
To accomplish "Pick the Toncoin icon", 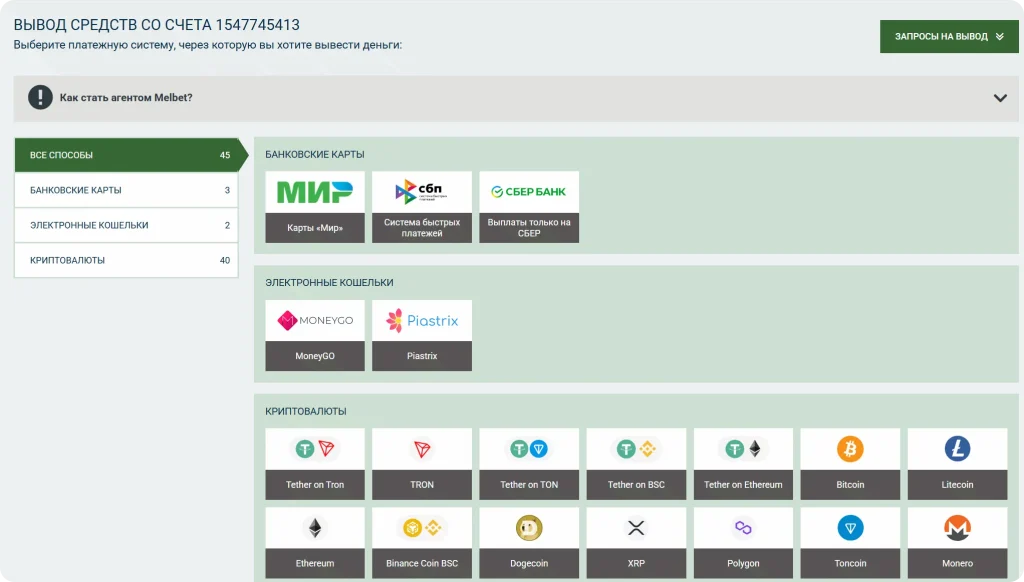I will [850, 528].
